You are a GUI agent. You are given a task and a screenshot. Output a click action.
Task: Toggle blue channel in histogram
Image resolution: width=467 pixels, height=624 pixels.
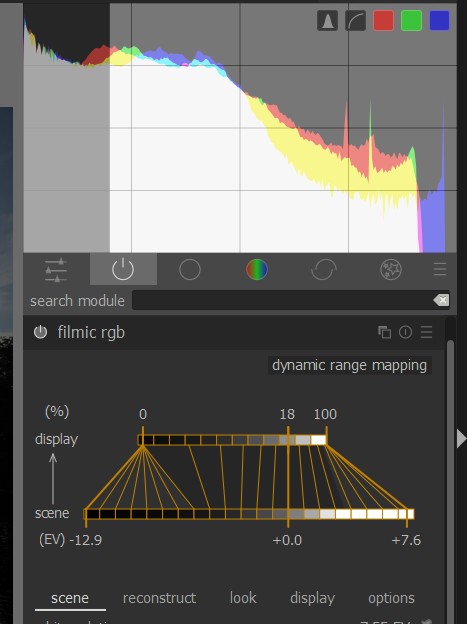click(440, 20)
